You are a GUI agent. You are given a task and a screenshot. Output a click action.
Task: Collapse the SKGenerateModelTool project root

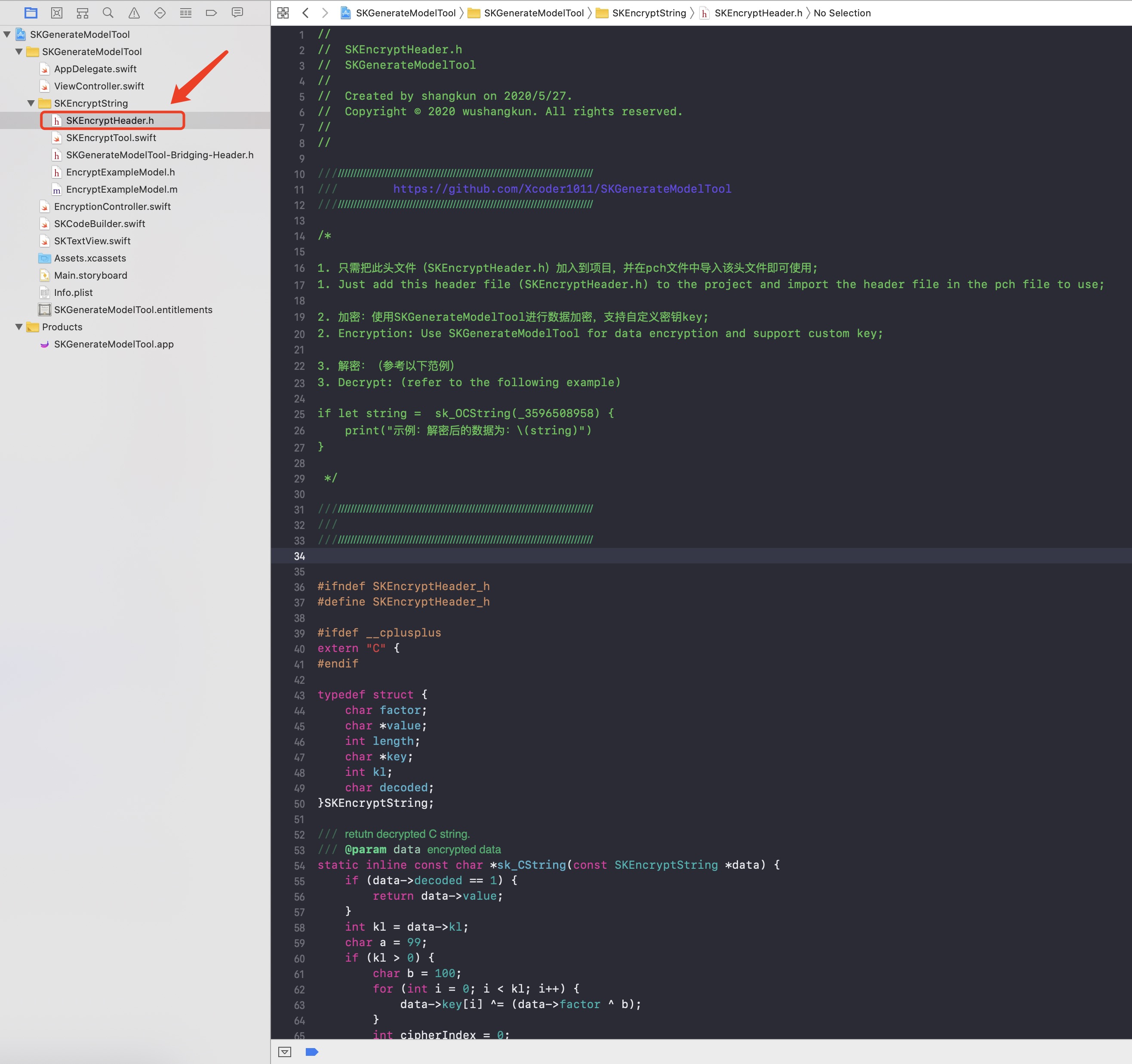(x=7, y=34)
